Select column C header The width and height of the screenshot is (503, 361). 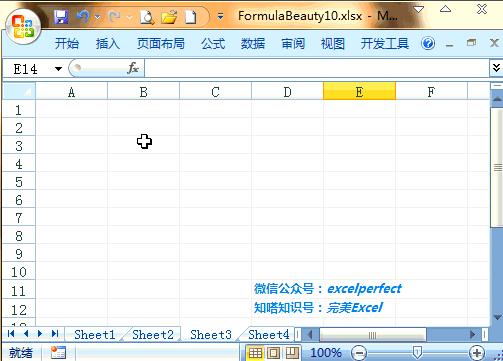[x=215, y=92]
